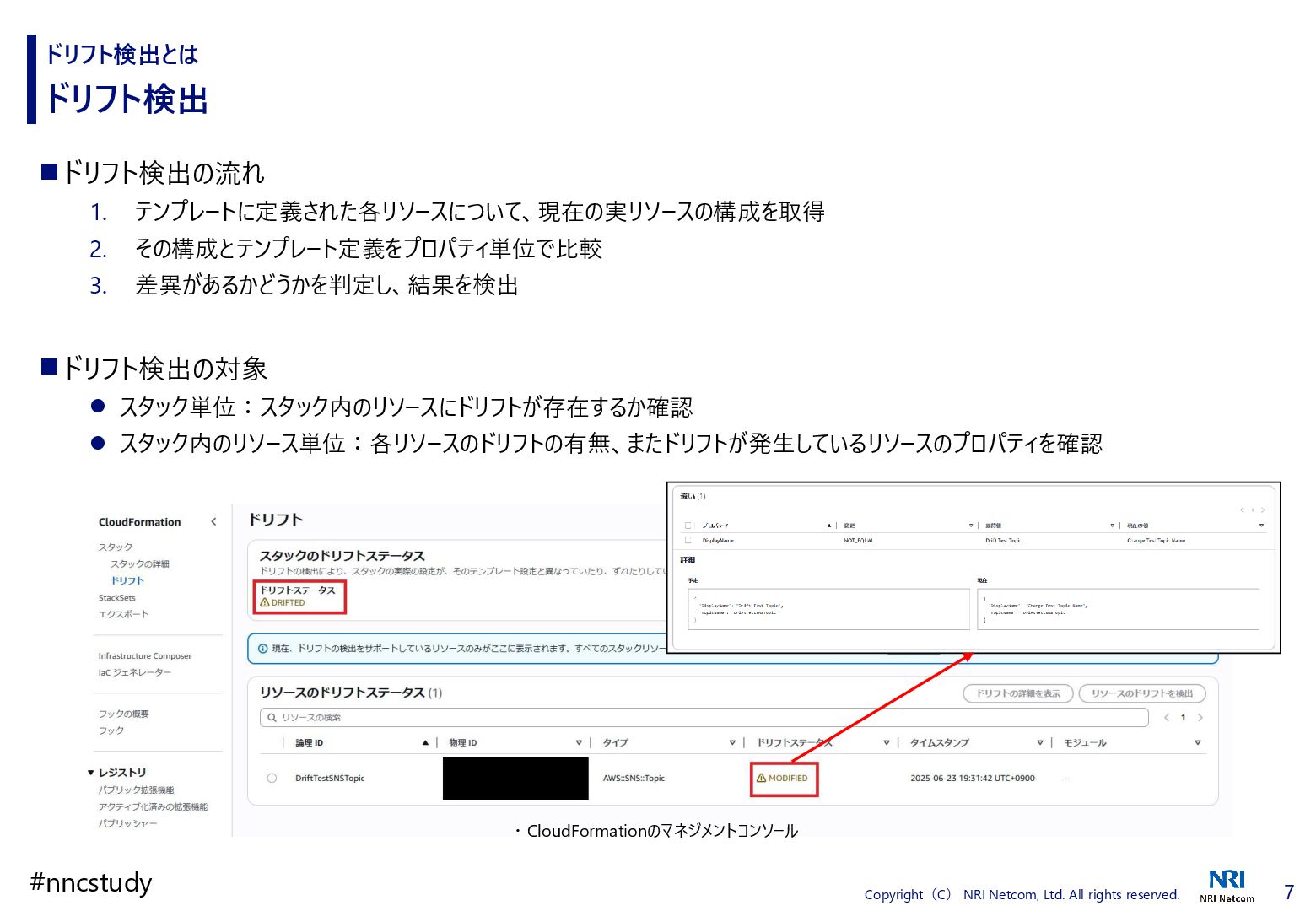Open StackSets in the sidebar
The height and width of the screenshot is (911, 1316).
tap(116, 598)
